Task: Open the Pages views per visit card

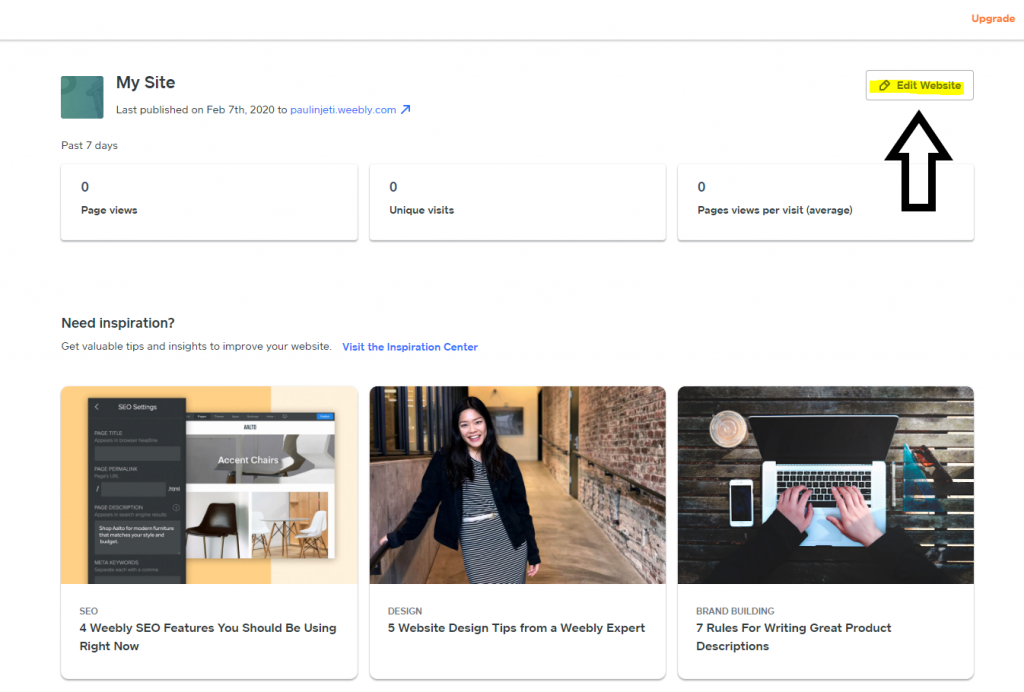Action: (x=825, y=202)
